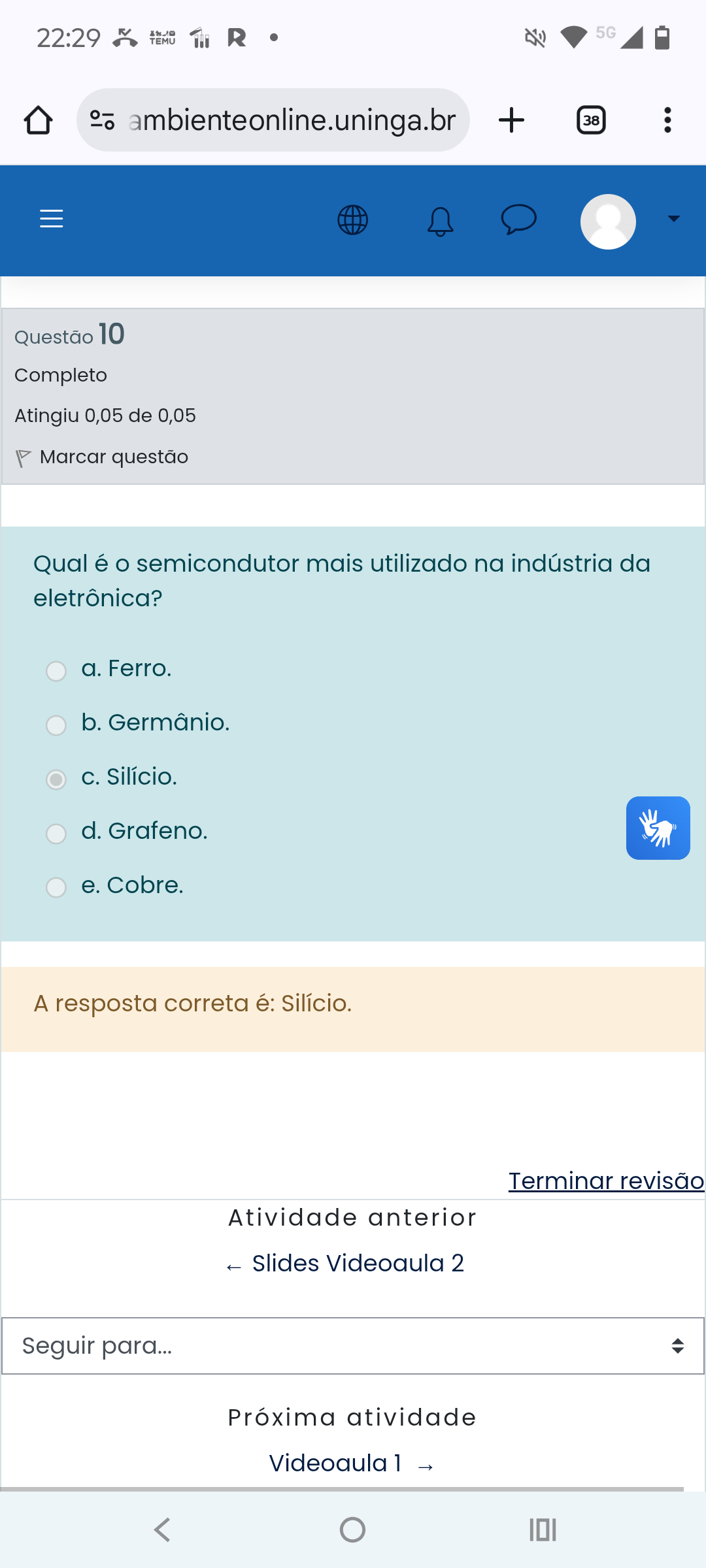Expand the Seguir para dropdown
The width and height of the screenshot is (706, 1568).
click(352, 1346)
